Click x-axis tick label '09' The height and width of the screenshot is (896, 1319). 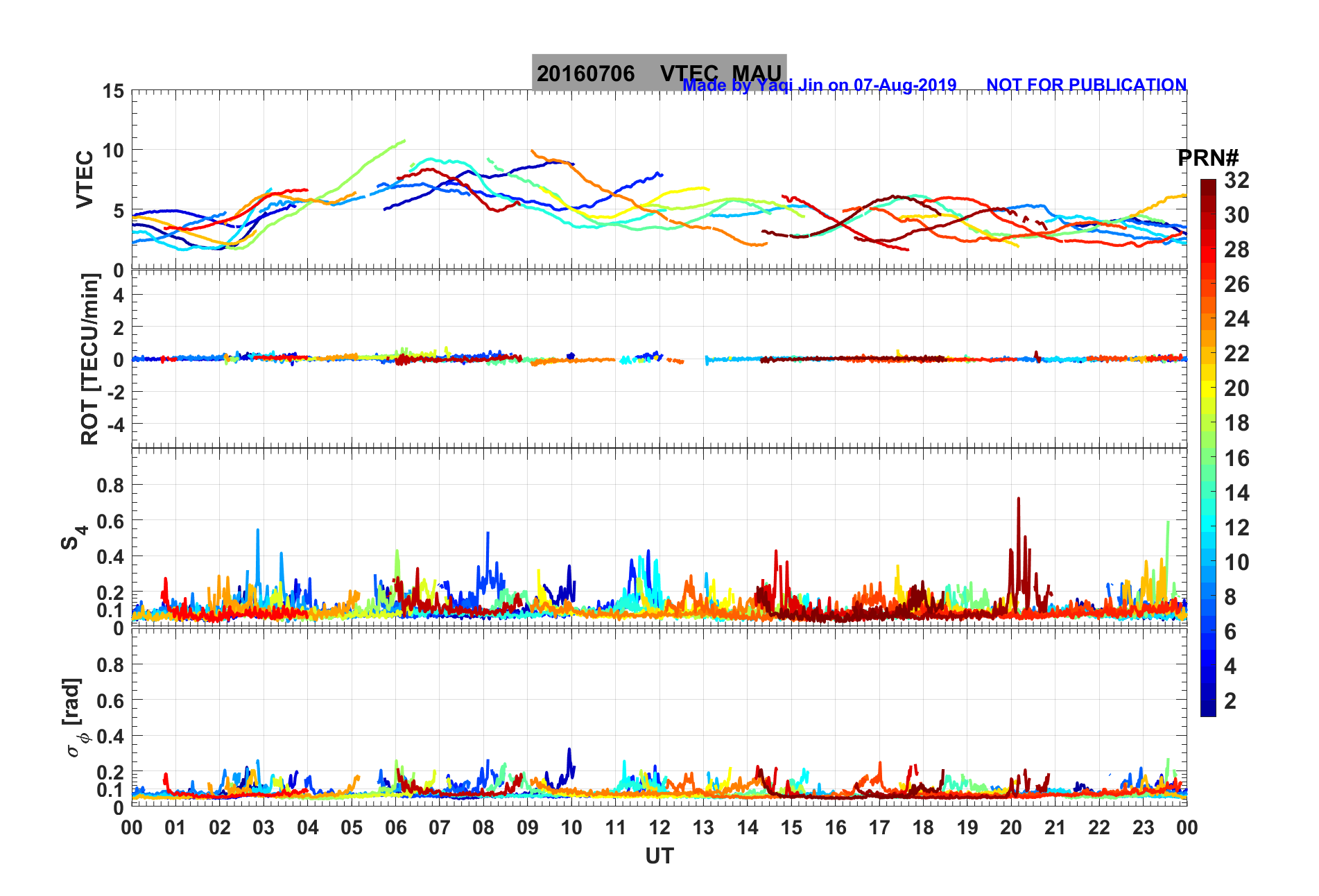pyautogui.click(x=528, y=827)
